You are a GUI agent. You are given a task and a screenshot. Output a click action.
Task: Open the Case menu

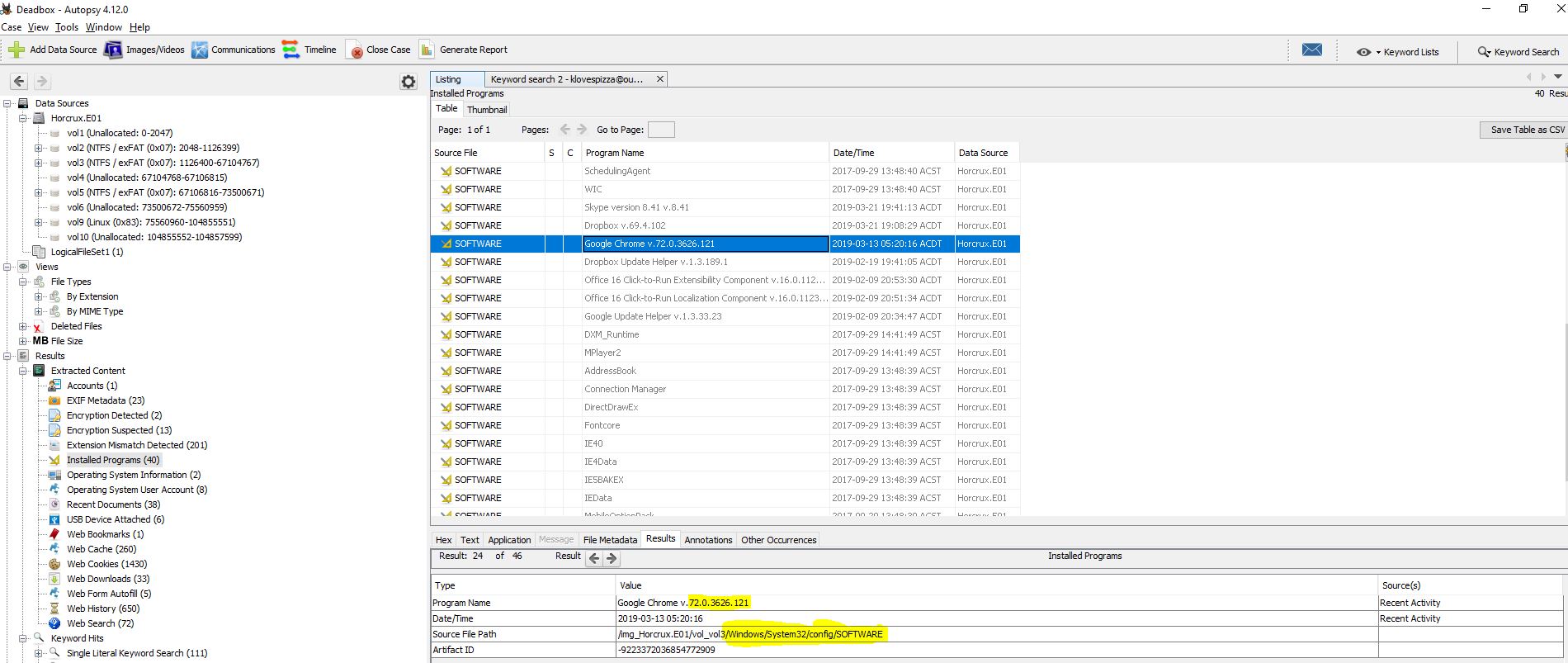pos(12,27)
